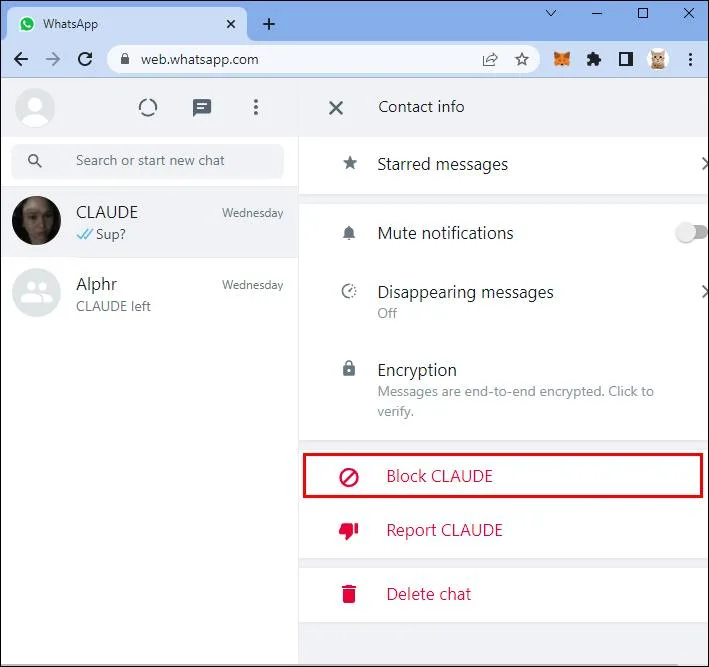Block CLAUDE
Image resolution: width=709 pixels, height=667 pixels.
tap(503, 476)
